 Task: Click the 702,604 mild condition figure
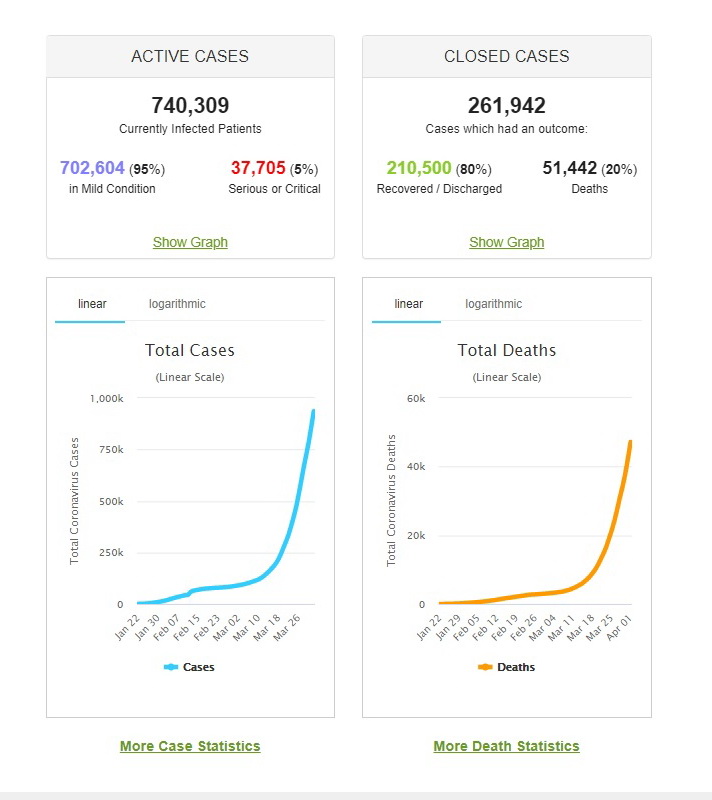click(92, 168)
